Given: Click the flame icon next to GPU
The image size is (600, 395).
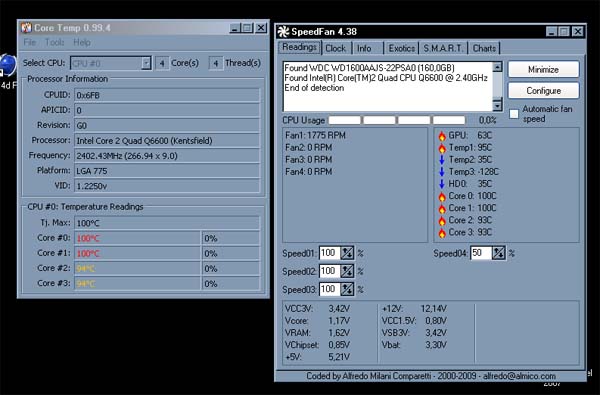Looking at the screenshot, I should tap(442, 136).
